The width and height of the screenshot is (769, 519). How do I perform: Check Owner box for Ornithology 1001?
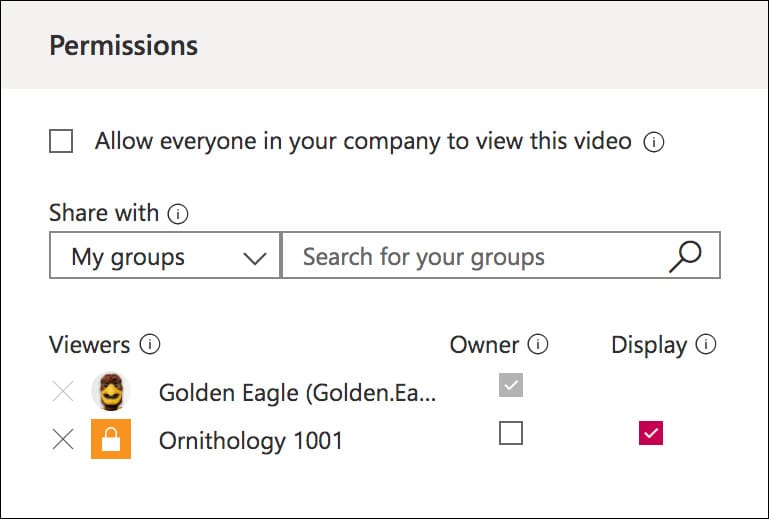coord(511,433)
